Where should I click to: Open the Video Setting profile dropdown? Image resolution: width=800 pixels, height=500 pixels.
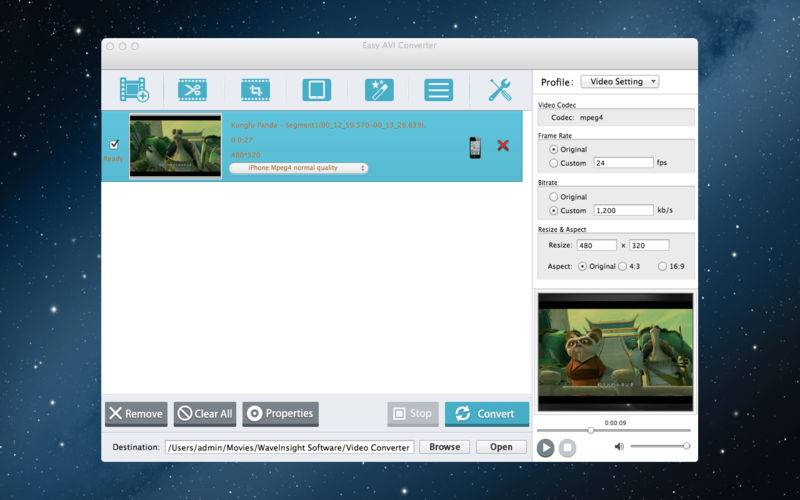pos(620,82)
